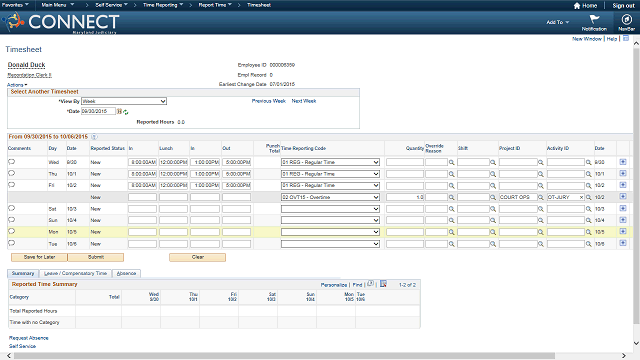Go to Next Week link
This screenshot has width=640, height=360.
pos(304,101)
